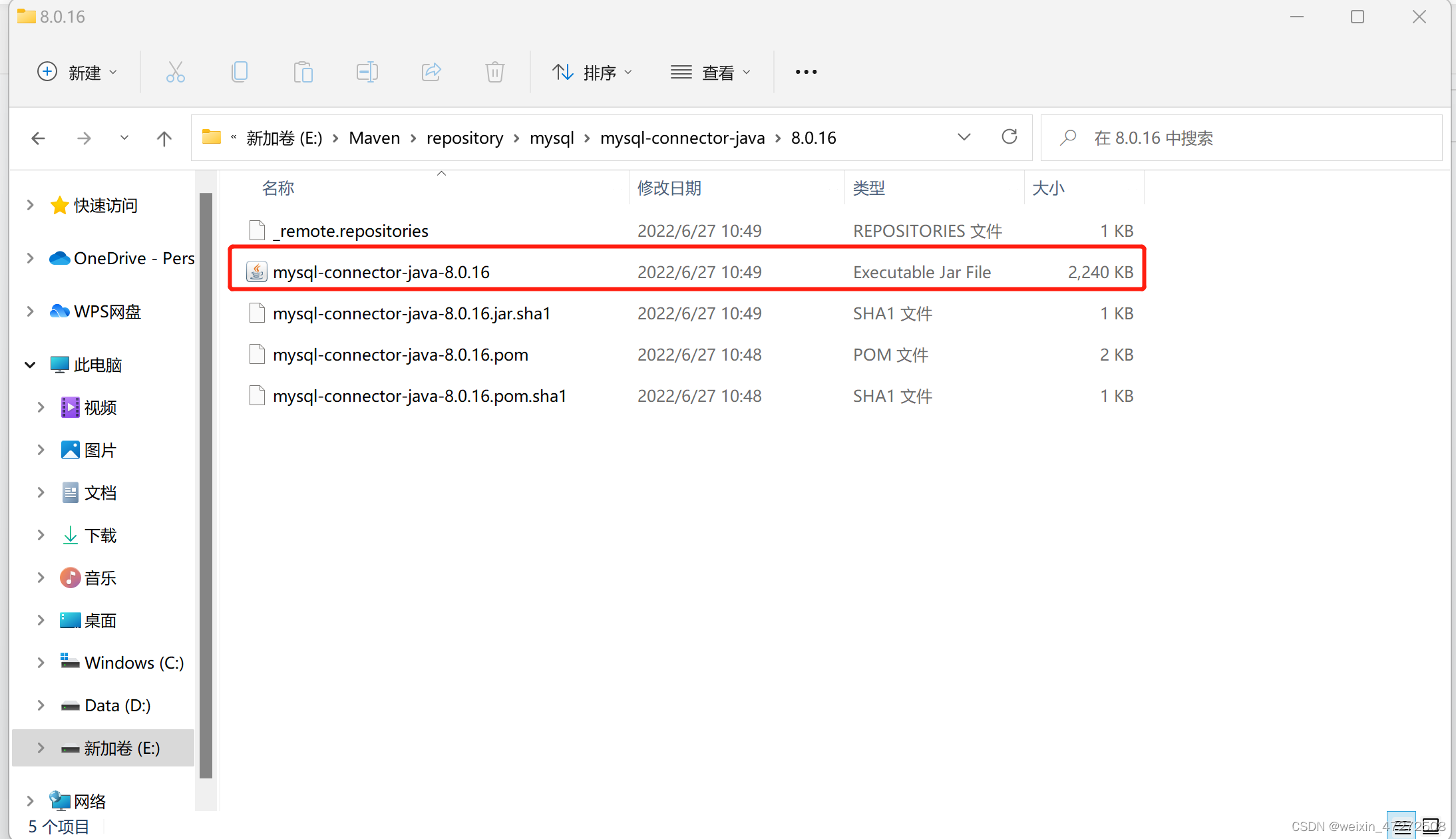
Task: Open the 新建 new-item menu
Action: click(x=78, y=72)
